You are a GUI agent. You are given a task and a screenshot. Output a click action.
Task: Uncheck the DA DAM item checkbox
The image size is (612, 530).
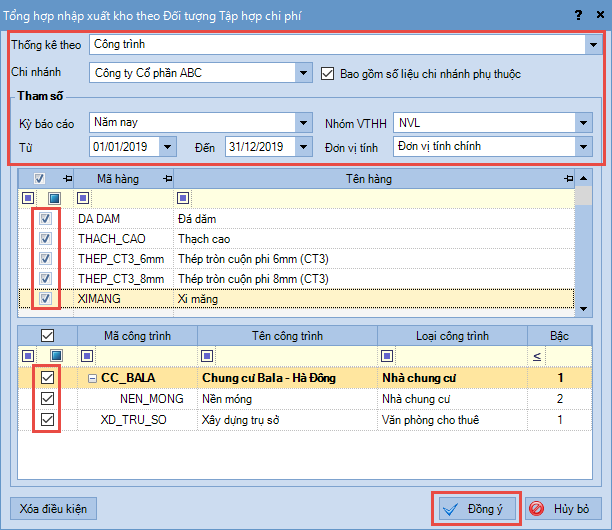[x=45, y=219]
